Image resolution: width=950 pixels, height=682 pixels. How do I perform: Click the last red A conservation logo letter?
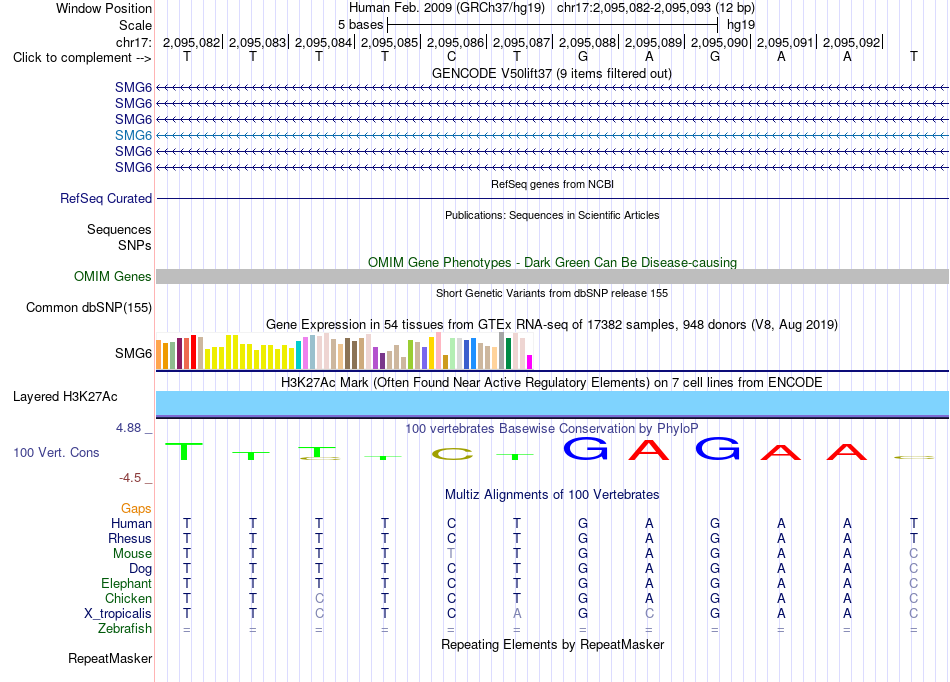click(x=847, y=452)
